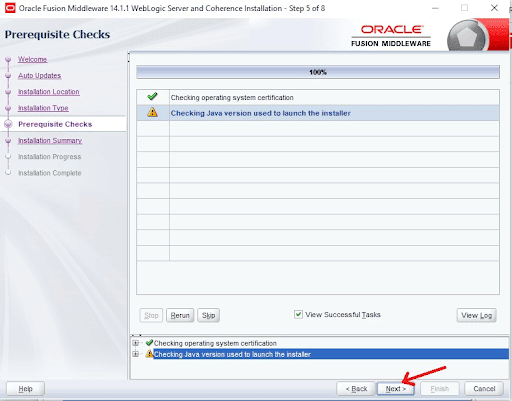This screenshot has height=401, width=512.
Task: Select the Checking Java version table row
Action: pyautogui.click(x=318, y=113)
